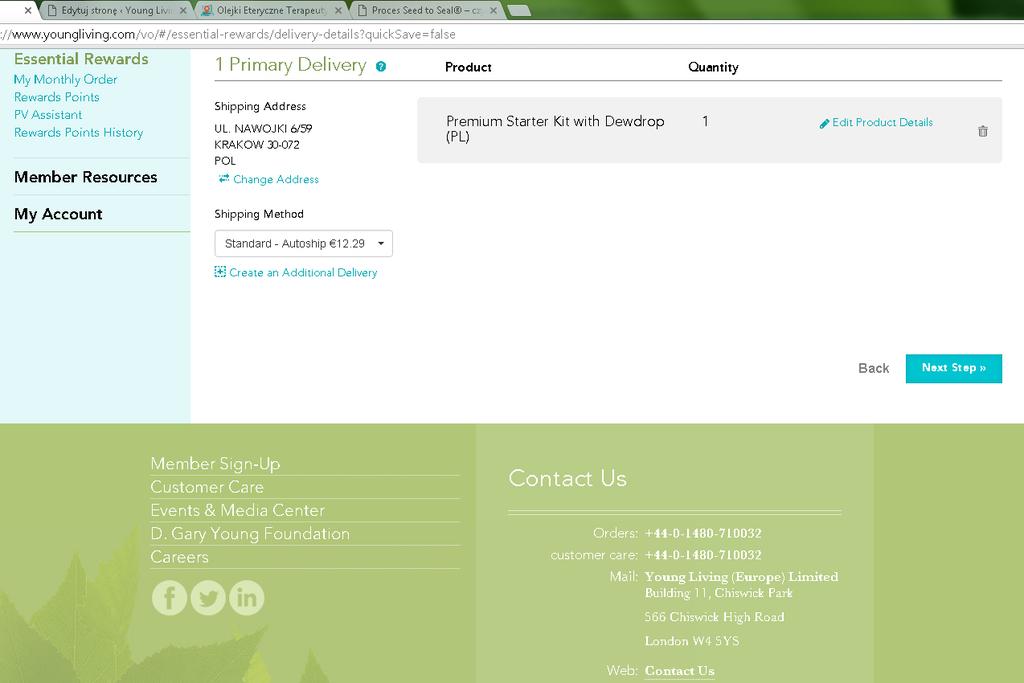
Task: Open Careers footer link
Action: coord(179,557)
